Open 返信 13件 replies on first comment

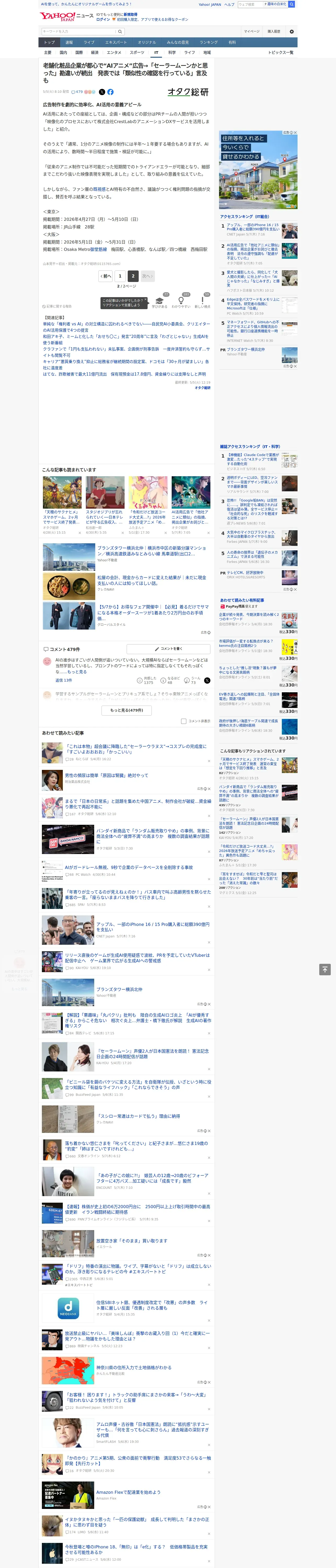click(63, 680)
